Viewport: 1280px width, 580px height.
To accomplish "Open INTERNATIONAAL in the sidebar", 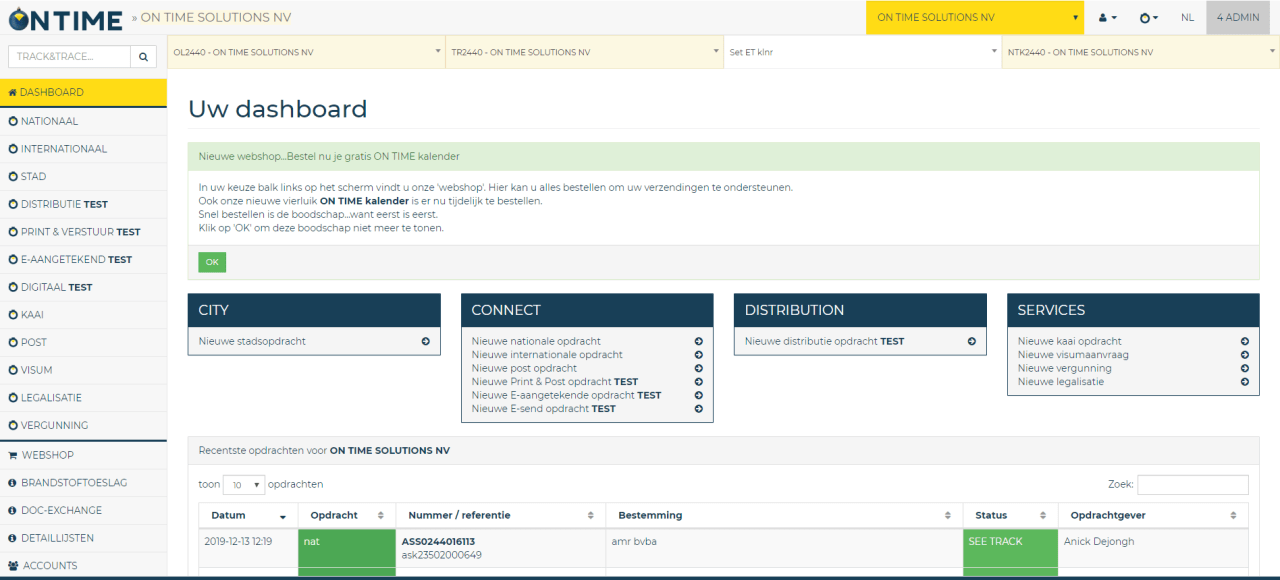I will (83, 149).
